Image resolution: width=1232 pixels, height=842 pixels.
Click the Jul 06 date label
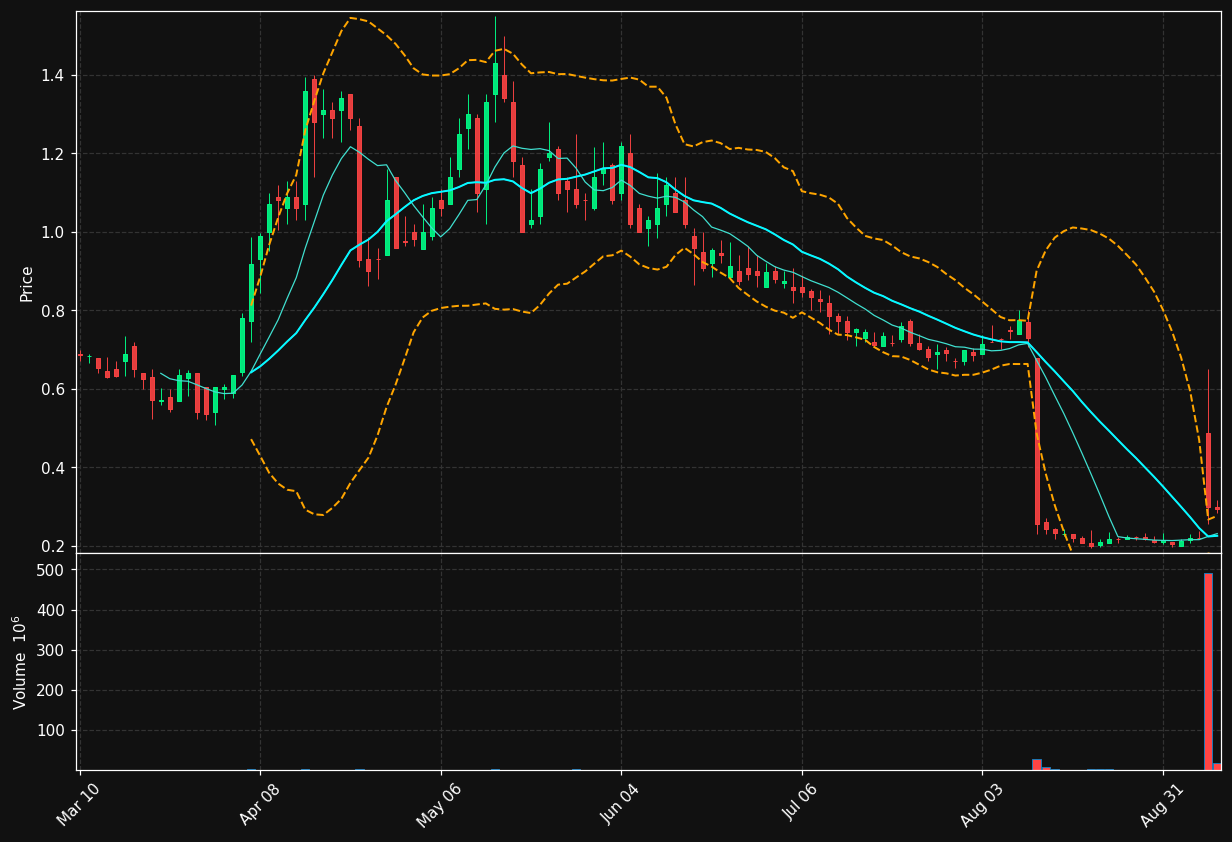(800, 804)
